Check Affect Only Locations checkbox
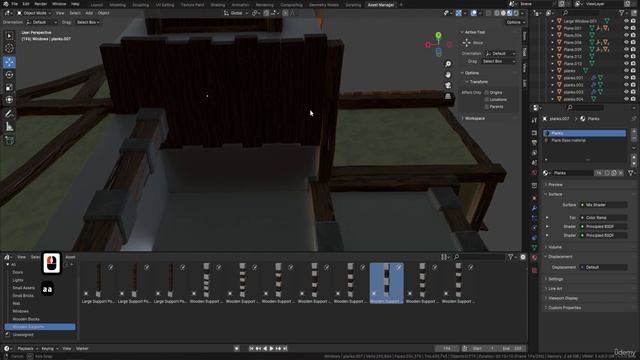The width and height of the screenshot is (640, 360). 487,100
